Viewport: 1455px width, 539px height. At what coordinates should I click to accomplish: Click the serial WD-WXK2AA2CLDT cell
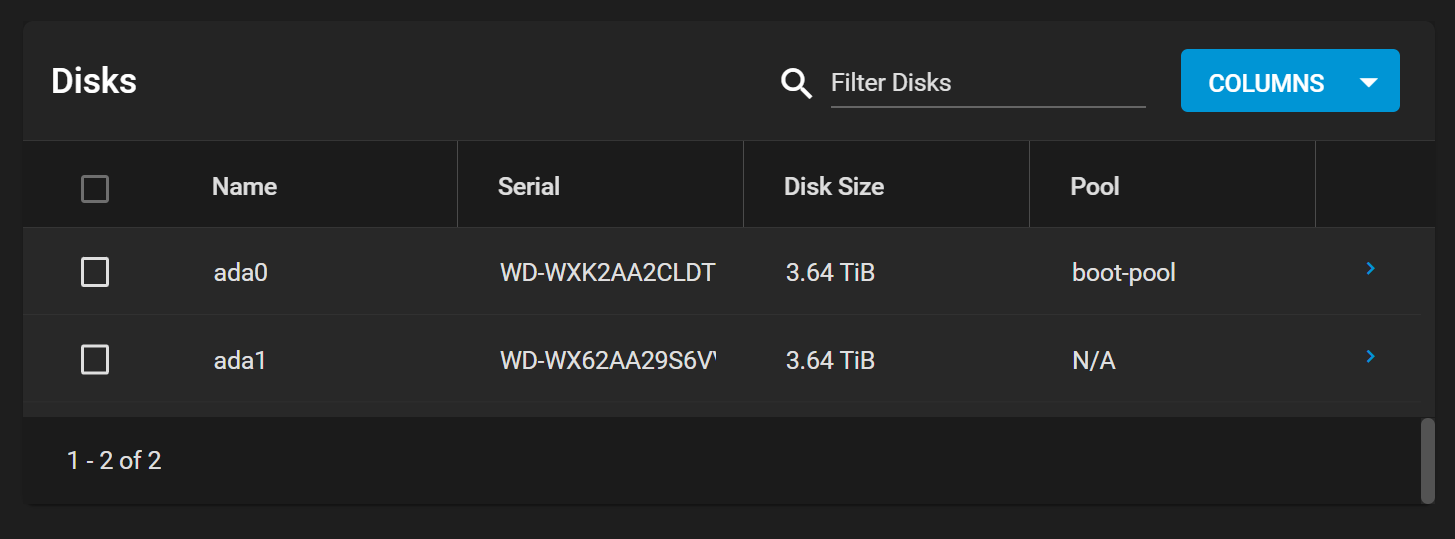[x=607, y=272]
